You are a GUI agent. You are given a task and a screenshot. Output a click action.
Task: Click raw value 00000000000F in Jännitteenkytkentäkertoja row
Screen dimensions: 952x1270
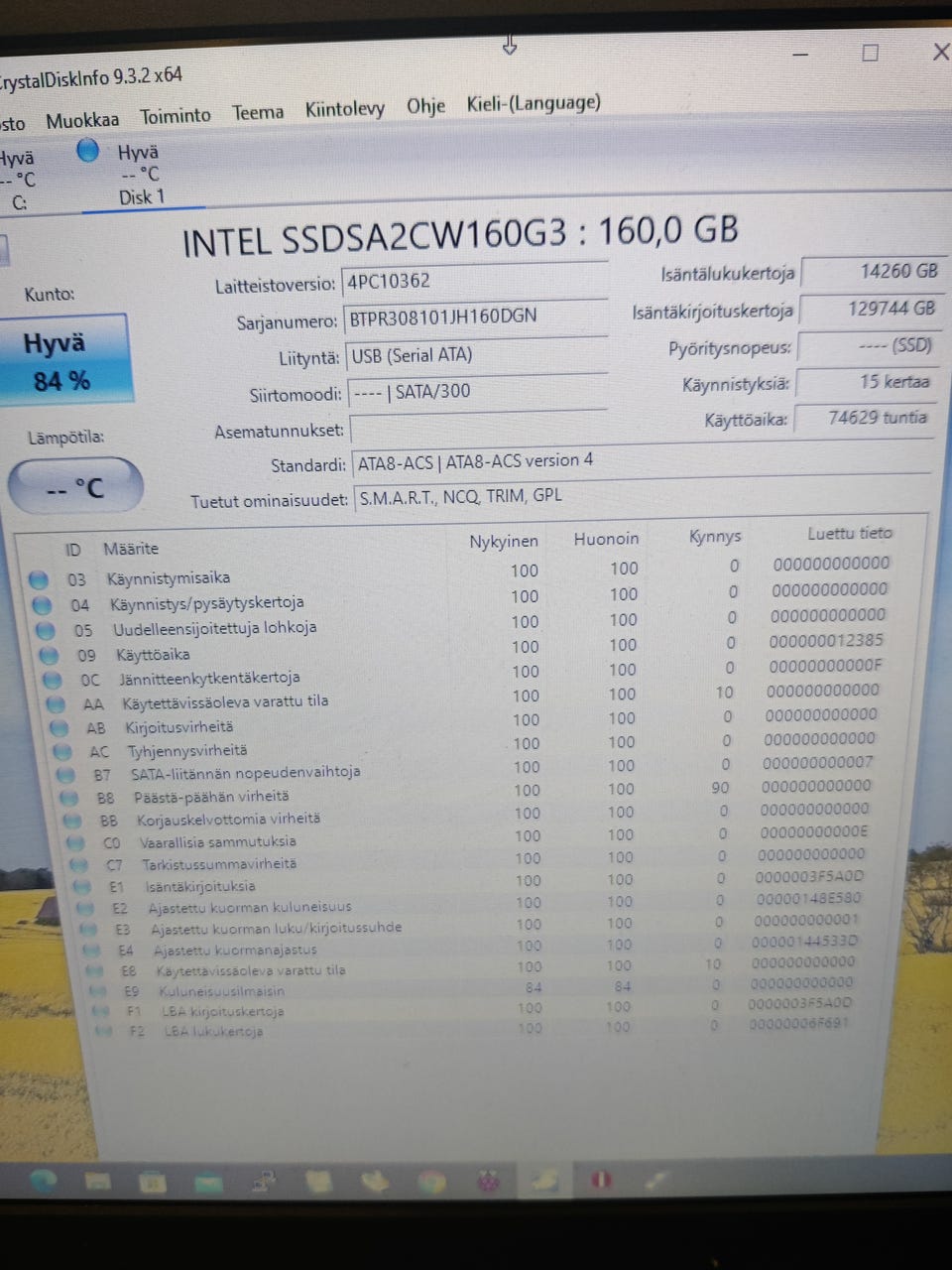825,666
